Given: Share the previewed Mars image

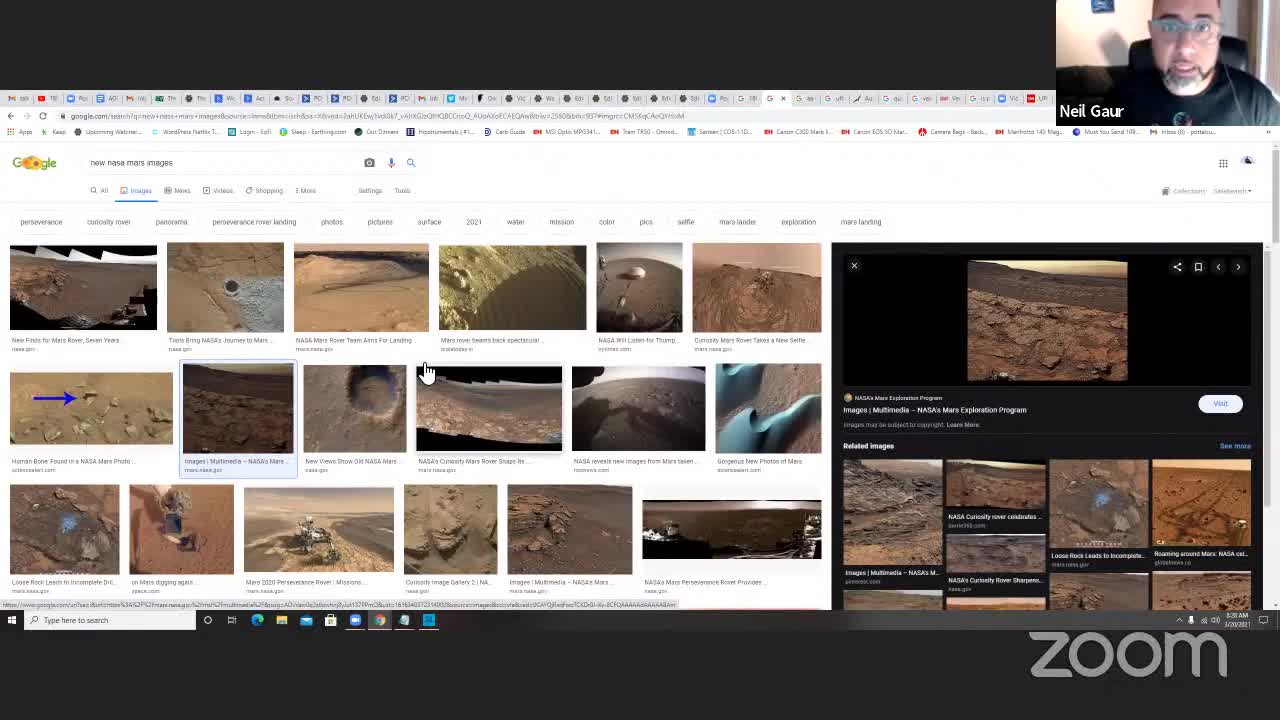Looking at the screenshot, I should (1177, 267).
